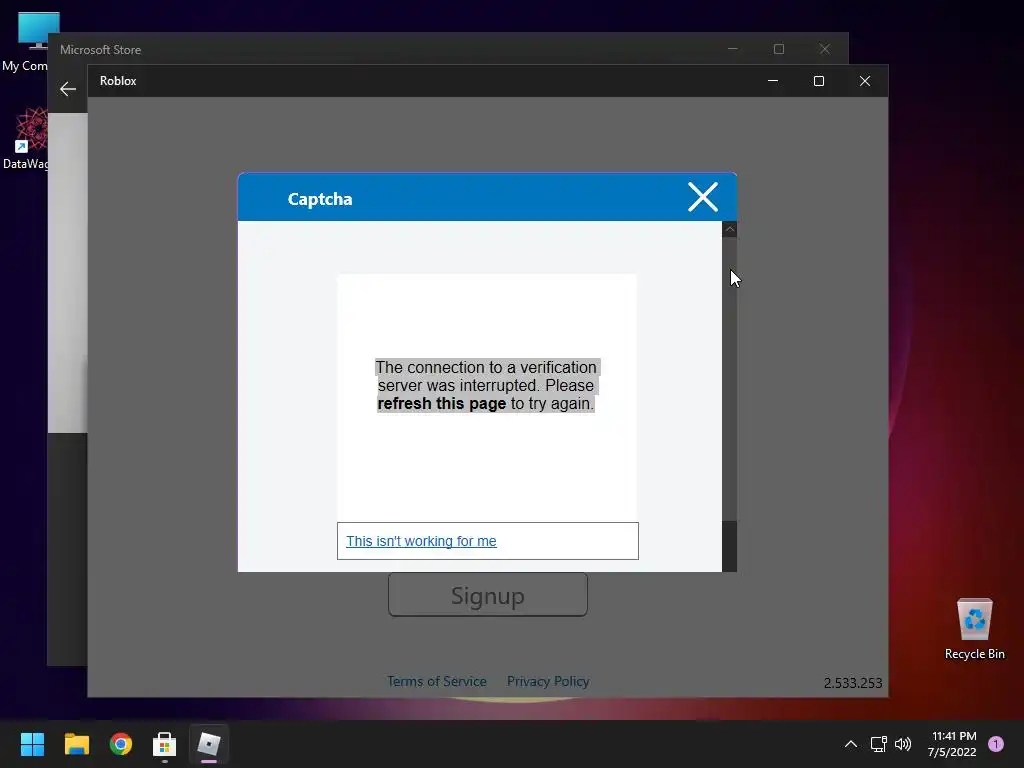Close the Microsoft Store window
The image size is (1024, 768).
824,49
